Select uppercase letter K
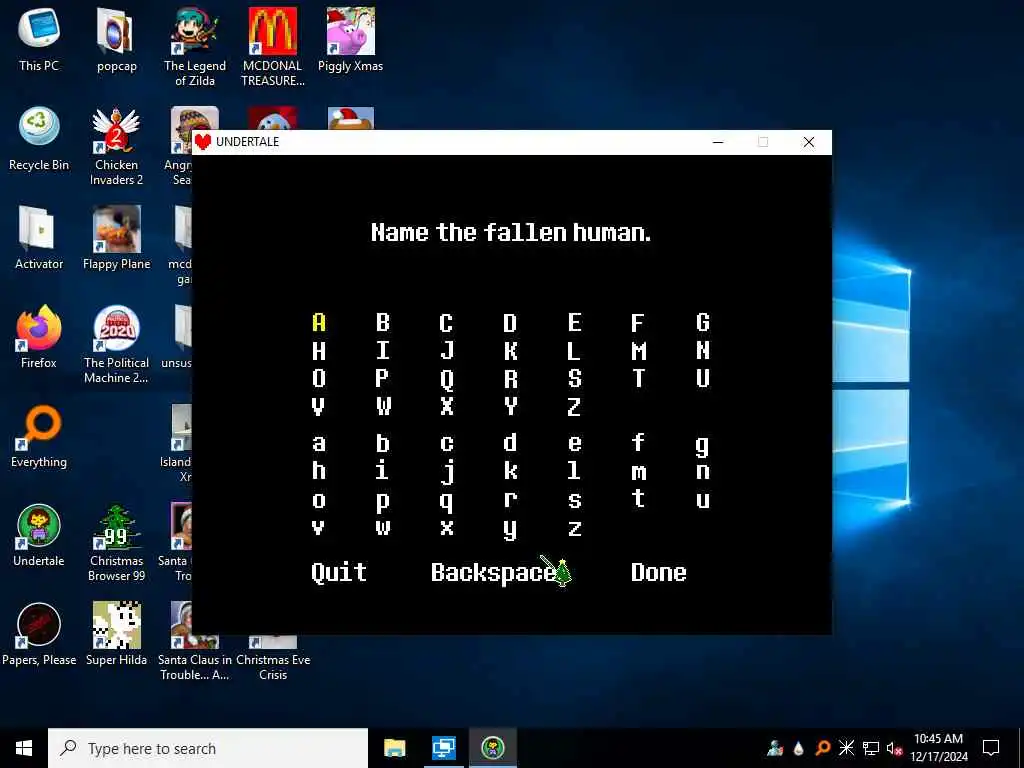 510,351
